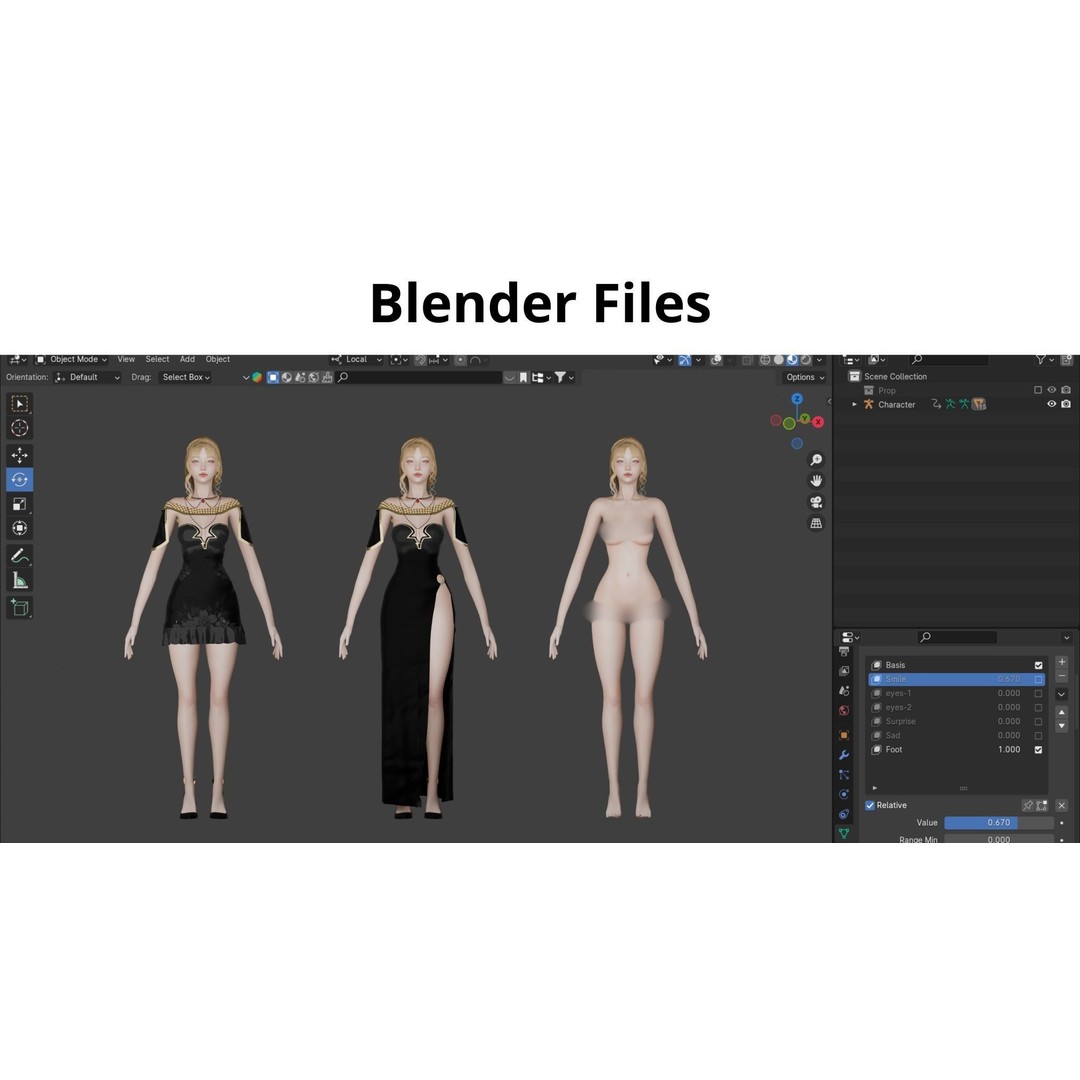Open the World properties globe icon
The image size is (1080, 1080).
coord(844,710)
